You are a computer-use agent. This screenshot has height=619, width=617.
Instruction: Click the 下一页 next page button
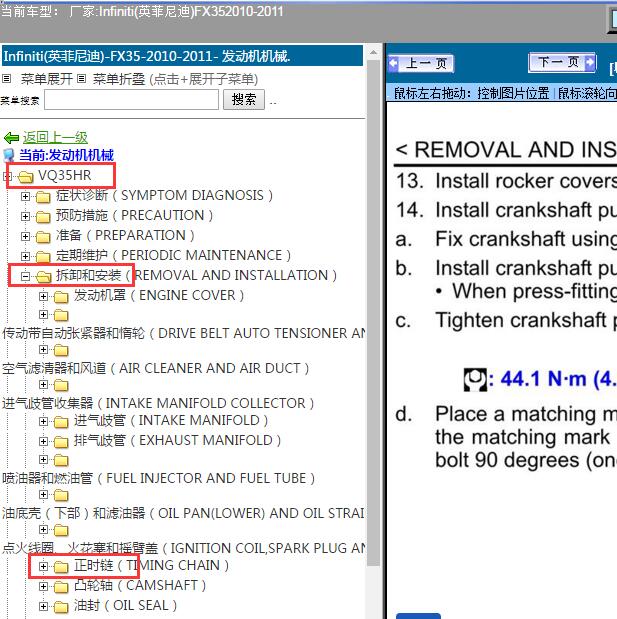pyautogui.click(x=562, y=62)
